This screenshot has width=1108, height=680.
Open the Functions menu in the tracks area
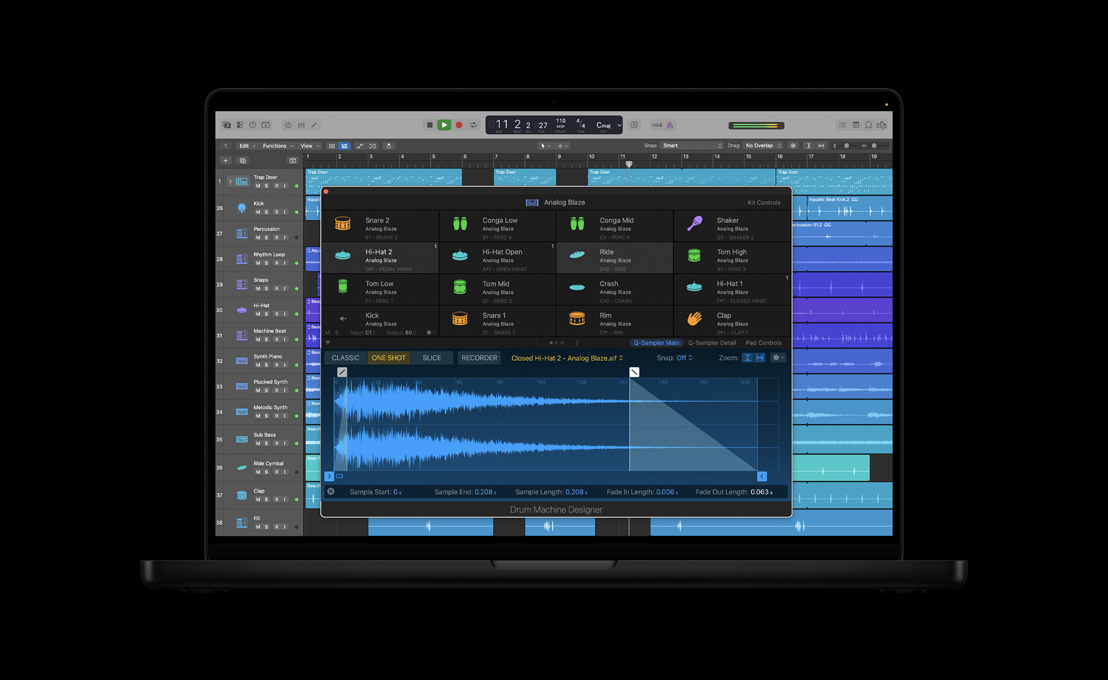coord(273,145)
